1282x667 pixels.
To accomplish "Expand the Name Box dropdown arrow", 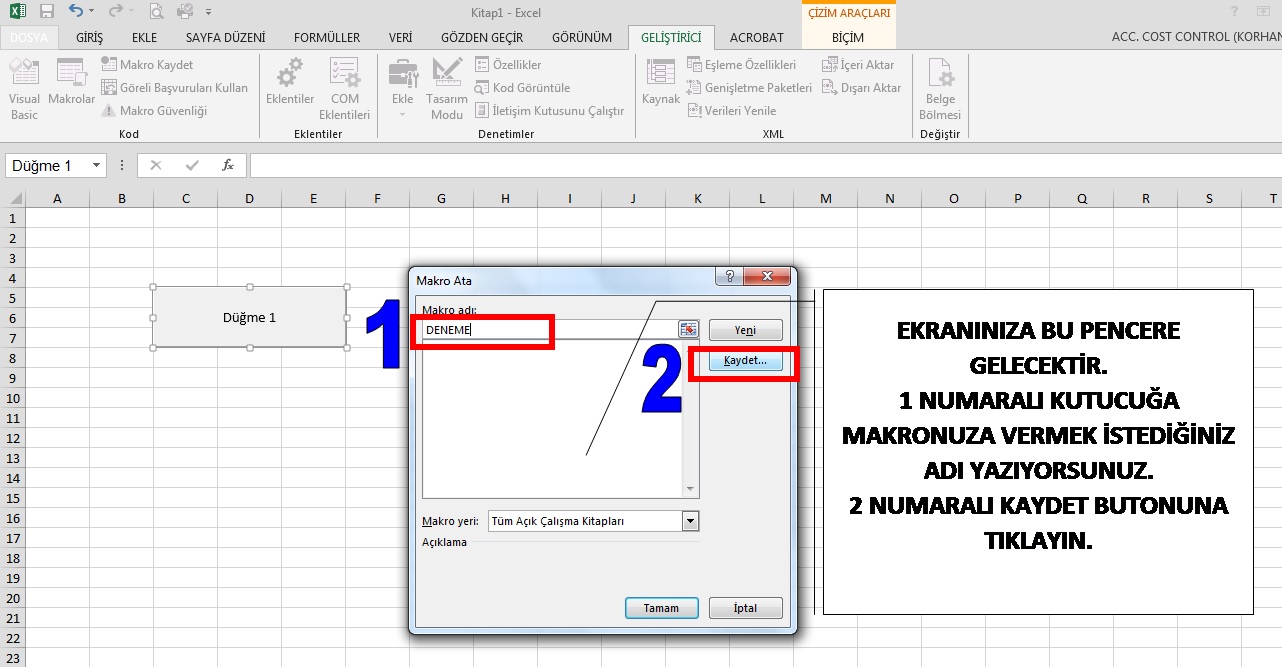I will click(97, 166).
